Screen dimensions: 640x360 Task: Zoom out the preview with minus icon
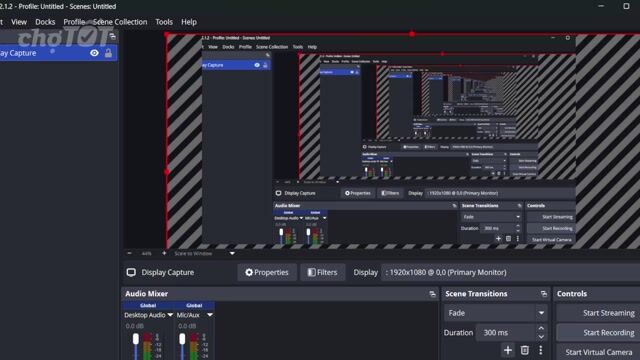129,253
